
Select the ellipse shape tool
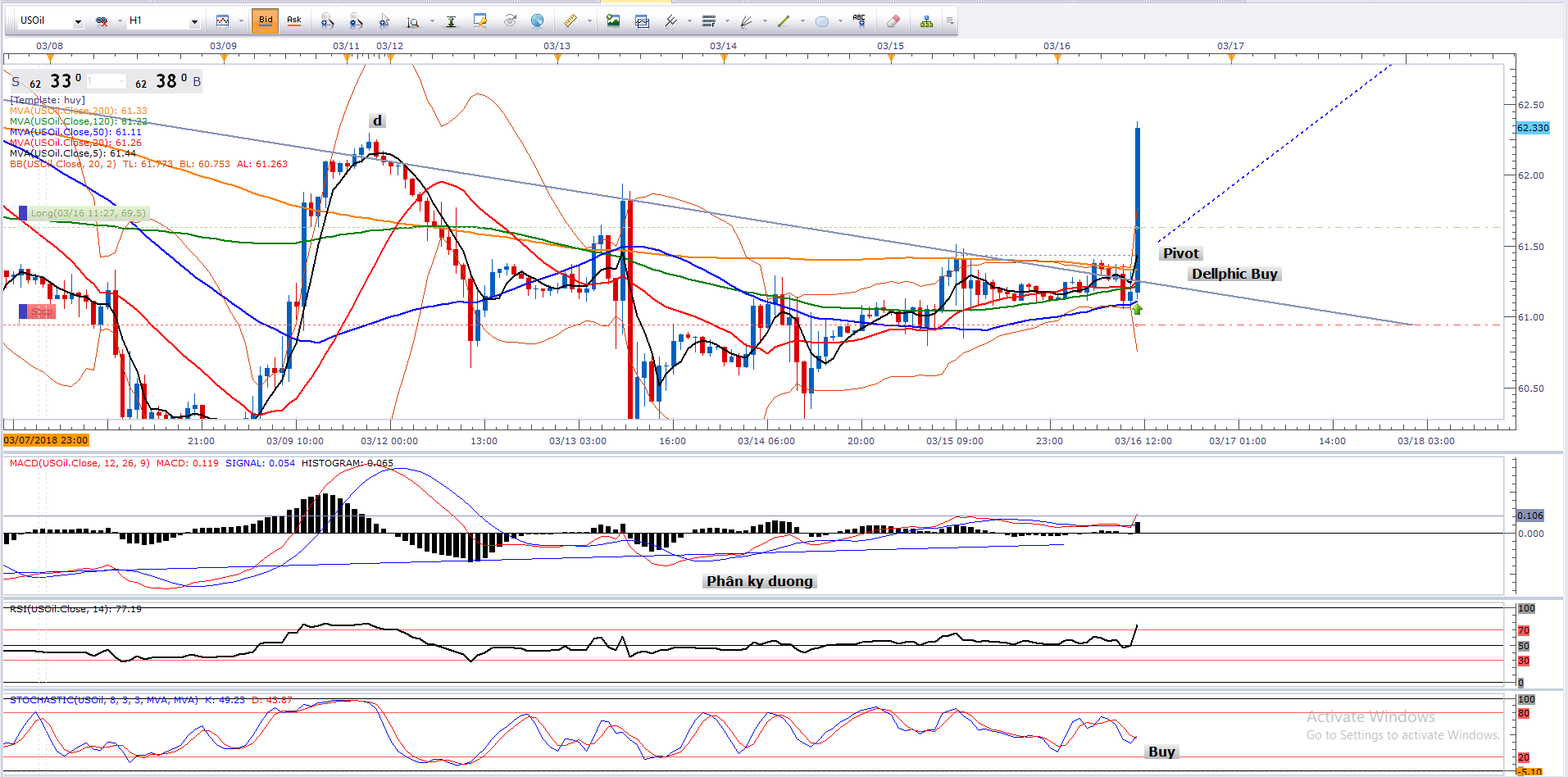pyautogui.click(x=822, y=21)
